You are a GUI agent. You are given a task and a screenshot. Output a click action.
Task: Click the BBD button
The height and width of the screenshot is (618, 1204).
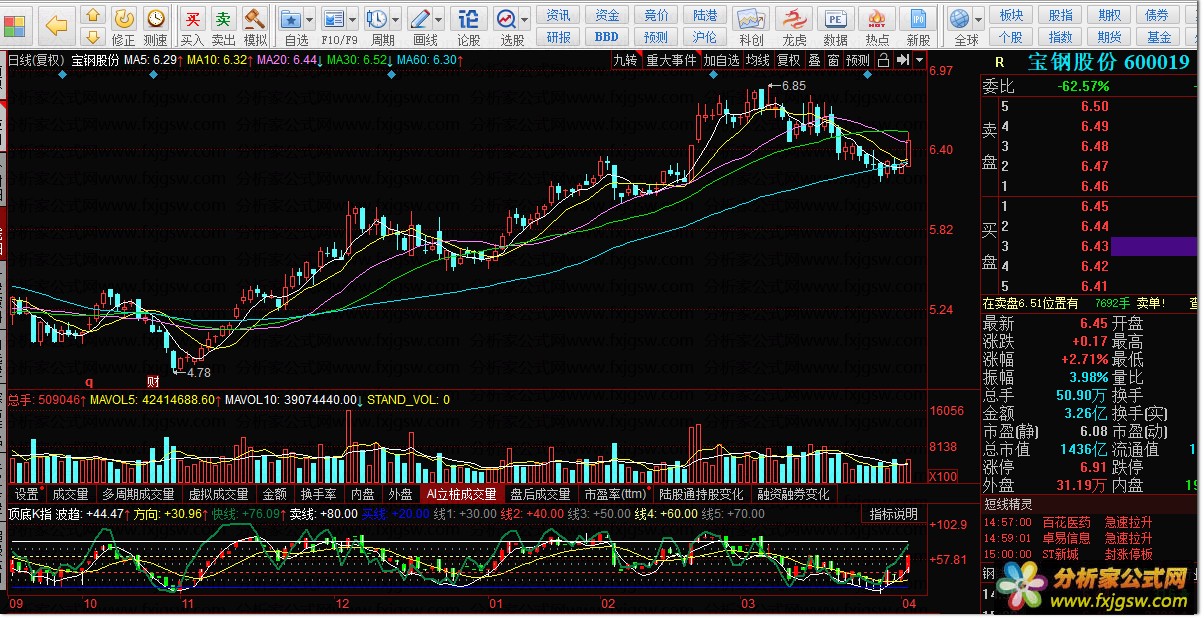606,37
